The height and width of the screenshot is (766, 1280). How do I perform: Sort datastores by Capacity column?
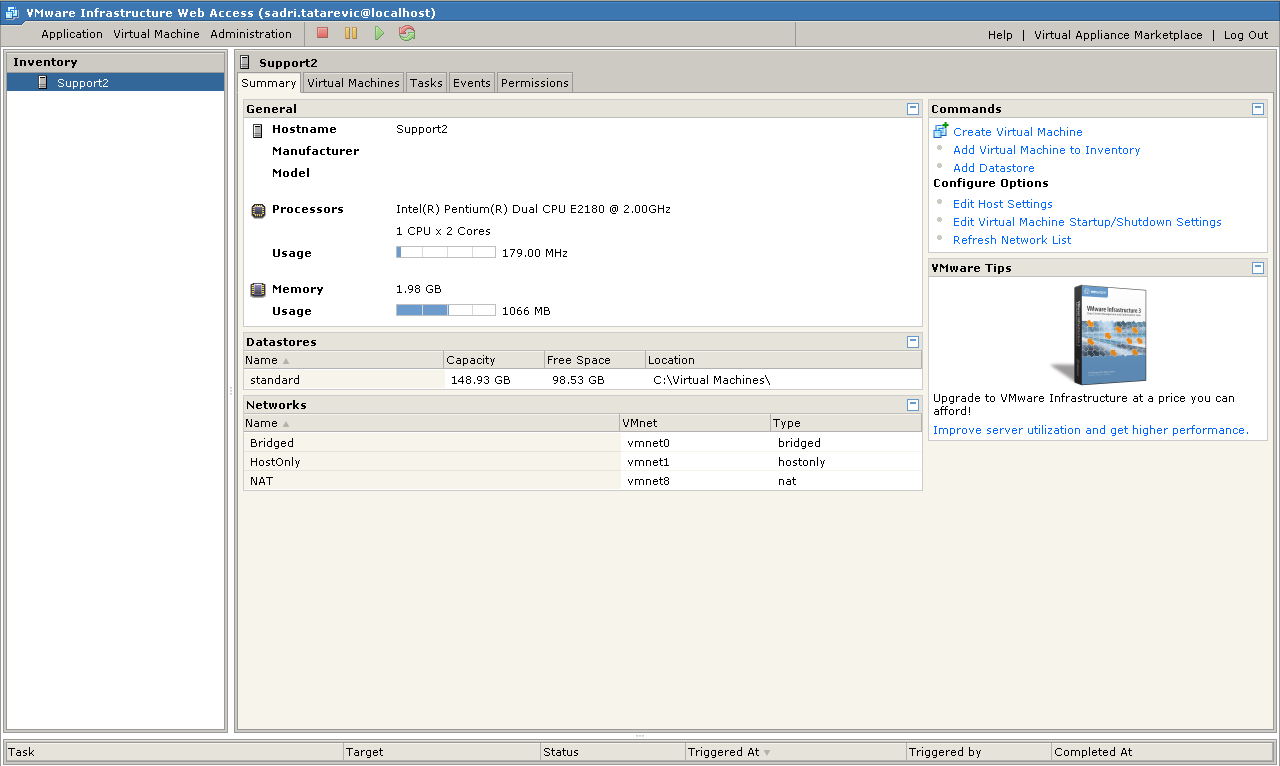(493, 360)
